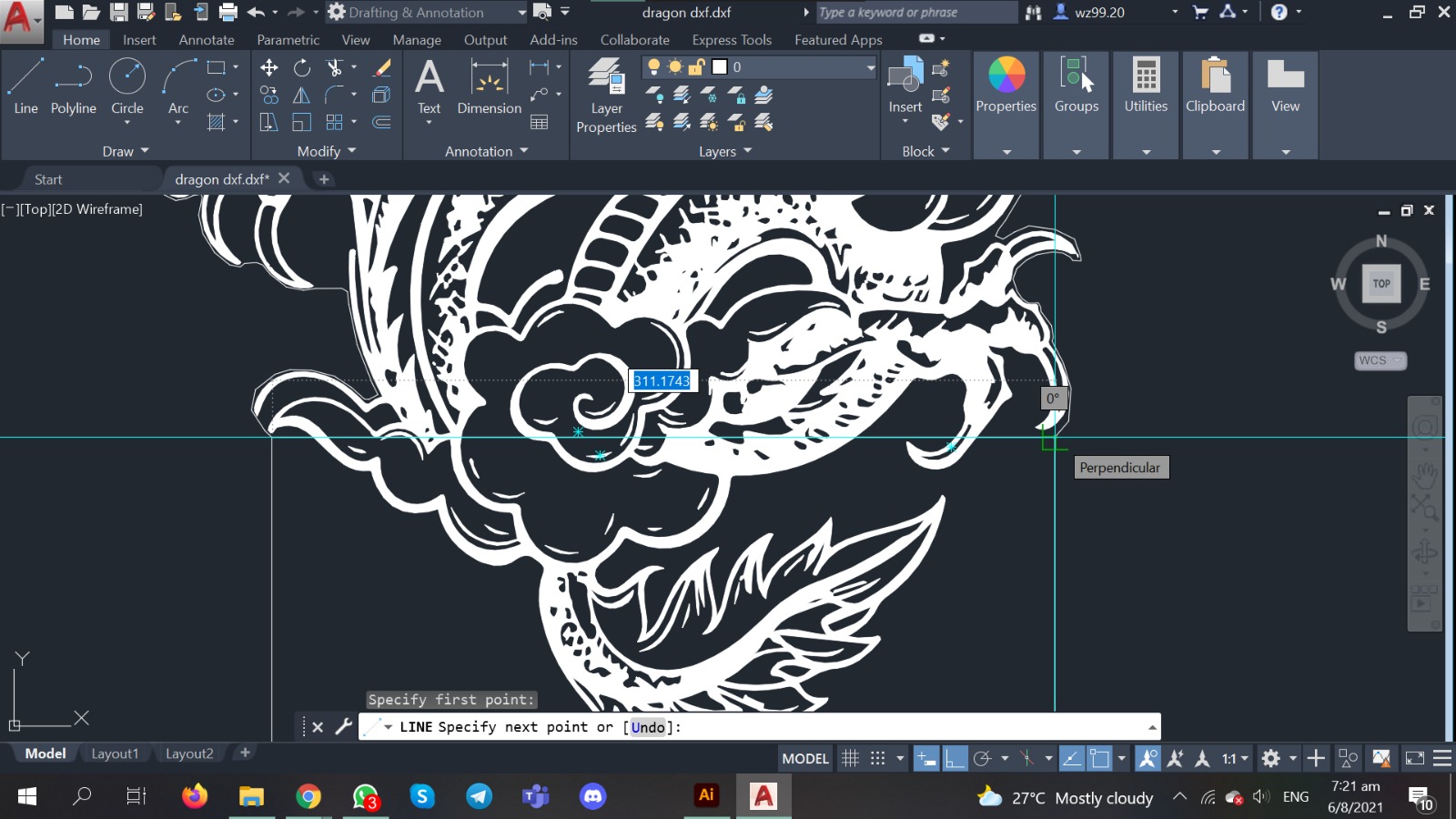This screenshot has height=819, width=1456.
Task: Open Google Chrome from the taskbar
Action: click(x=308, y=796)
